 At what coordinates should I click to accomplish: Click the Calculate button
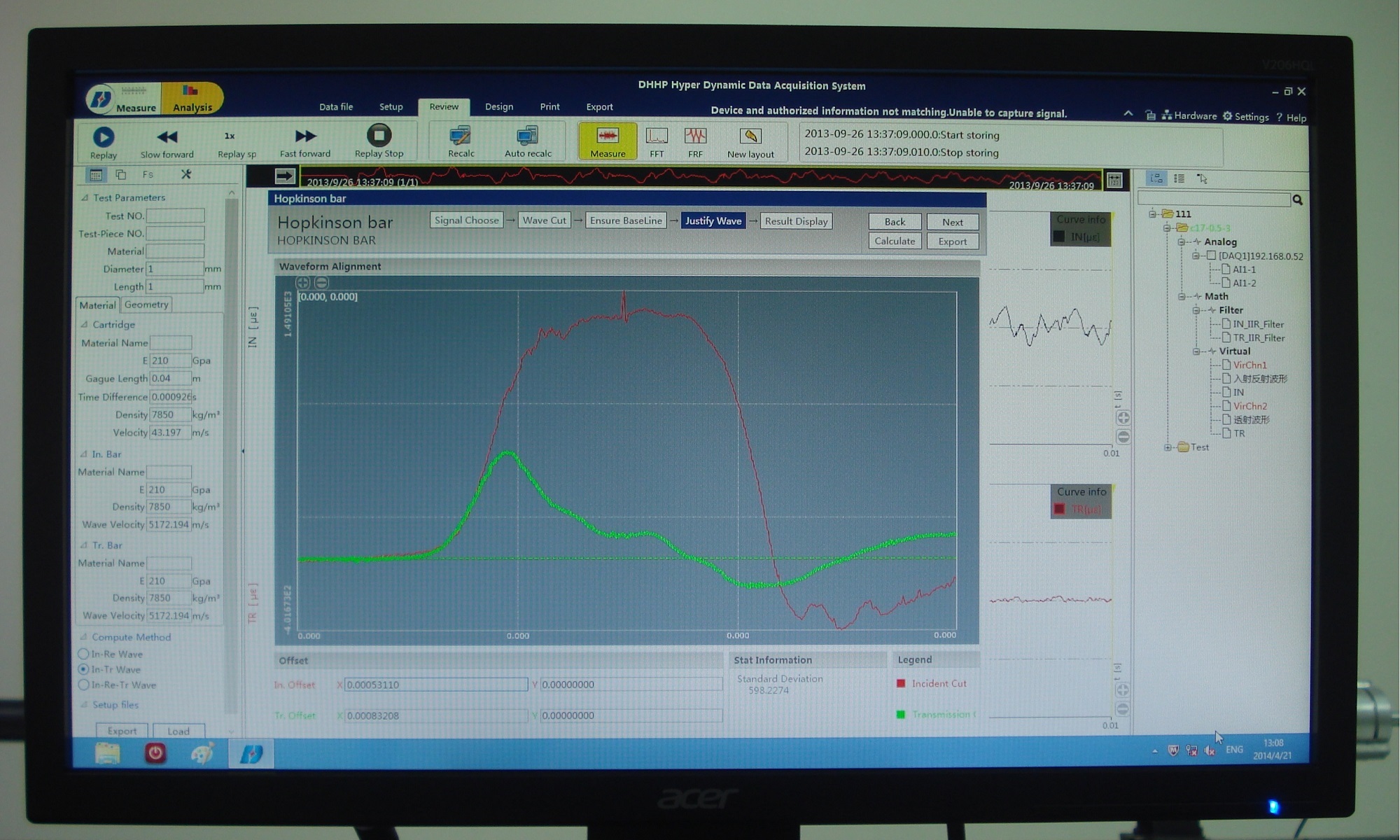coord(894,241)
